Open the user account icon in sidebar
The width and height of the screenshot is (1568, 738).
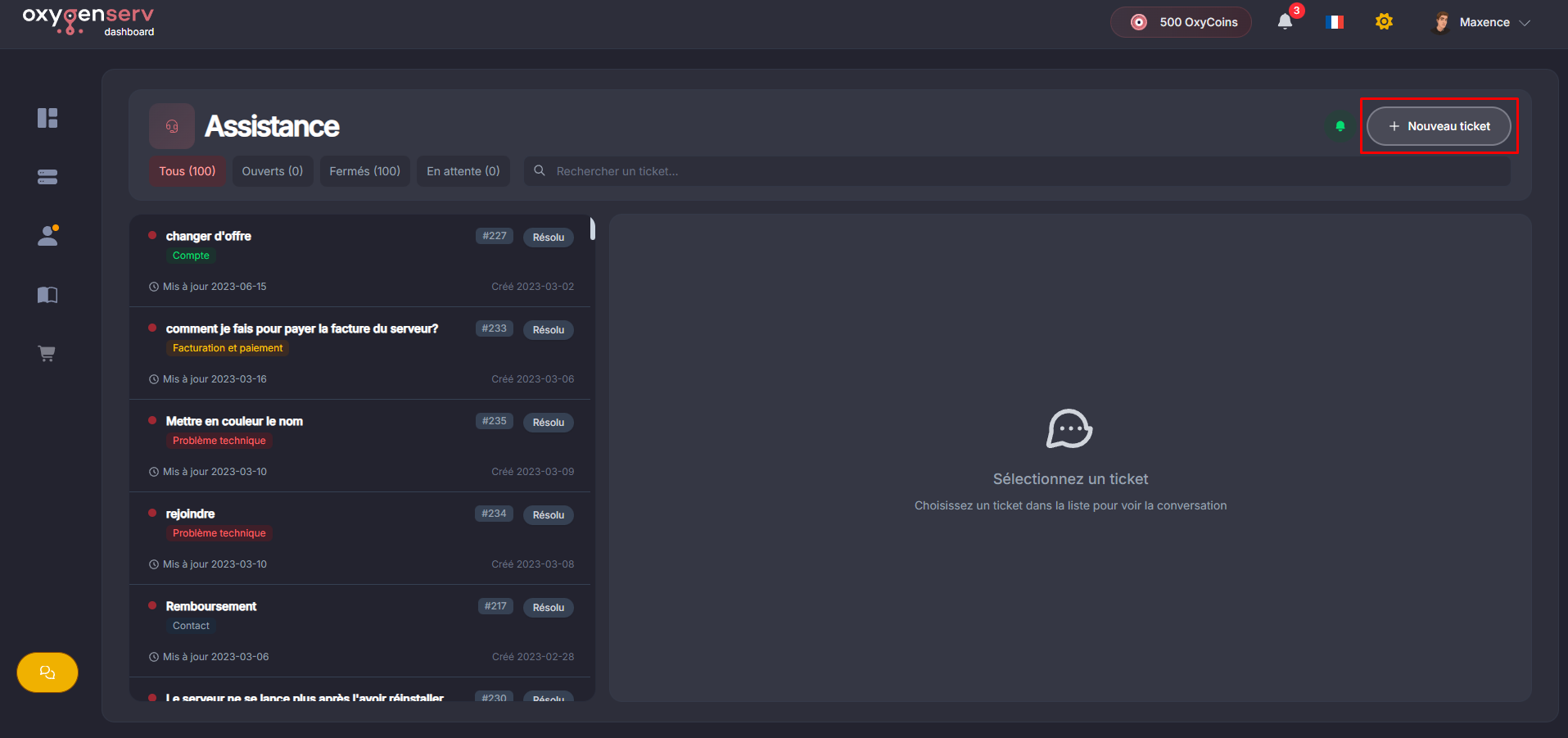point(47,236)
